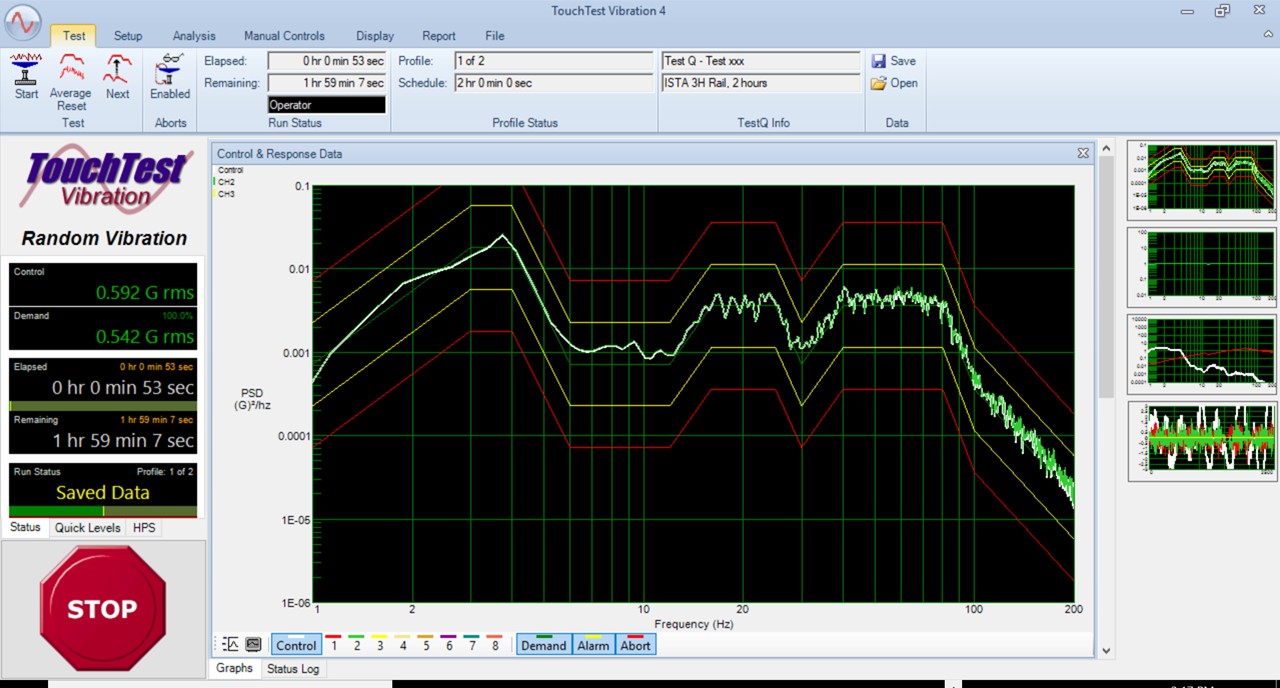
Task: Toggle channel 3 trace
Action: (x=380, y=645)
